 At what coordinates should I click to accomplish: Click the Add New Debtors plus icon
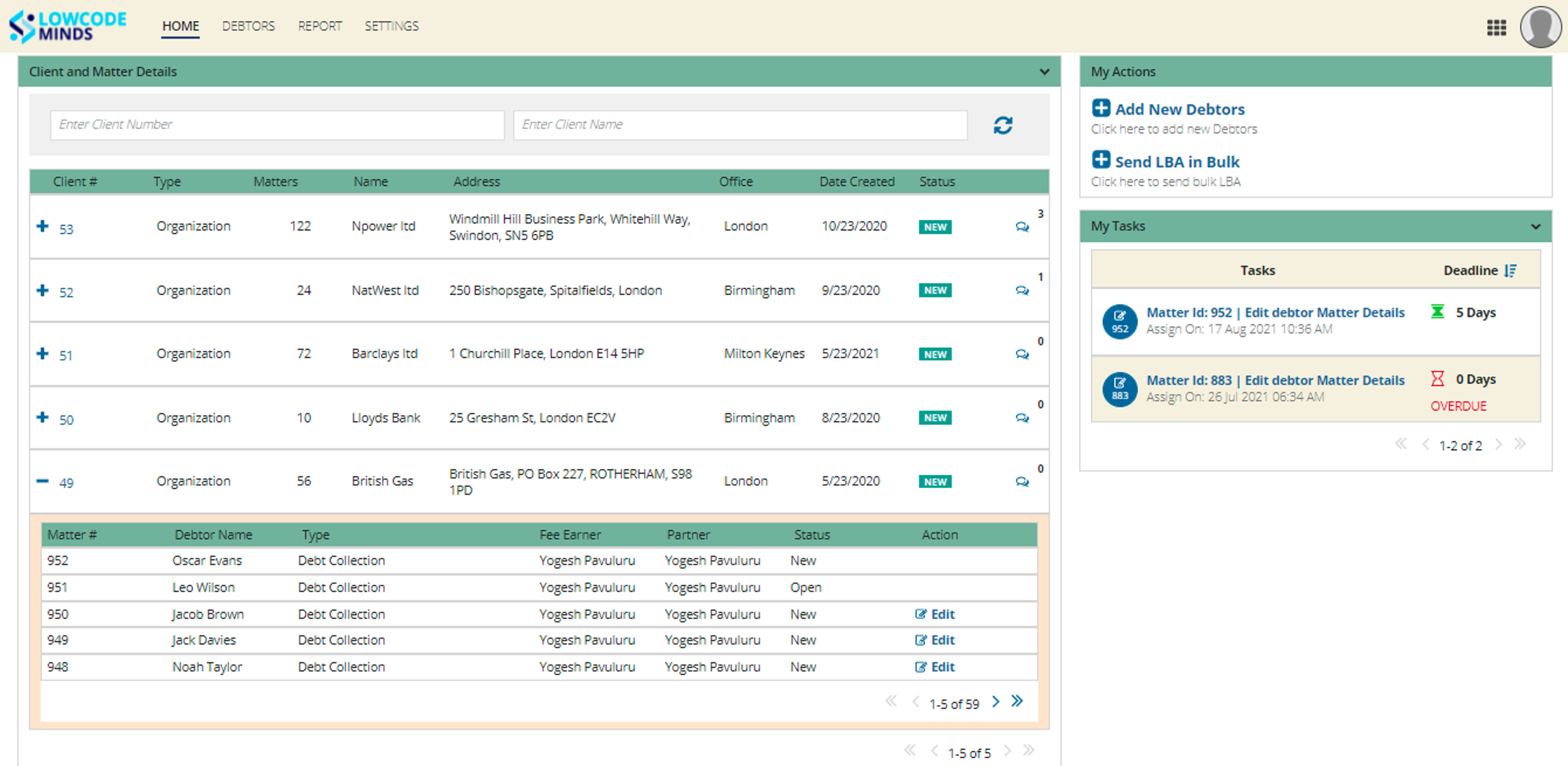pyautogui.click(x=1100, y=108)
